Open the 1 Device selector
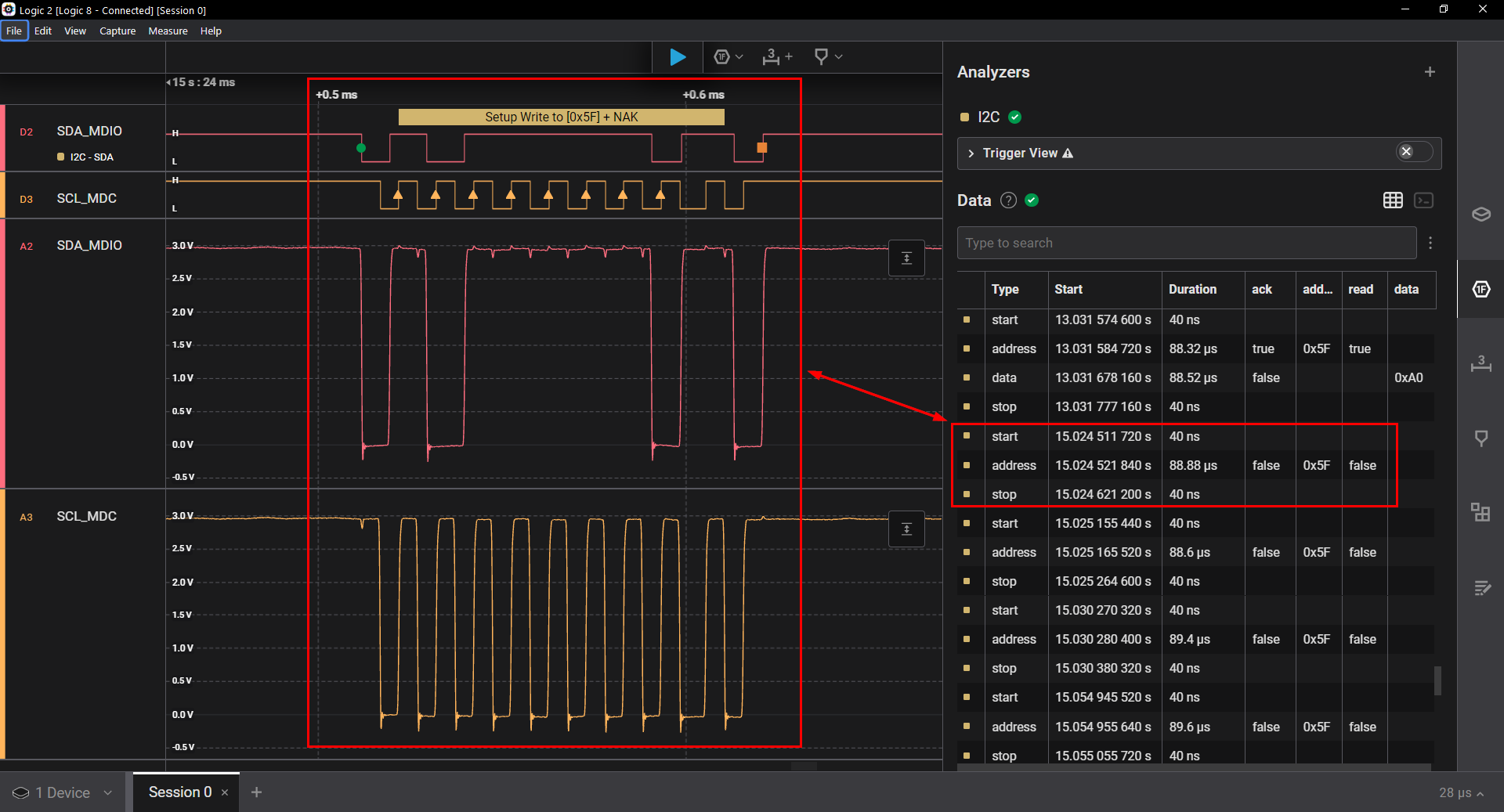The height and width of the screenshot is (812, 1504). 63,792
